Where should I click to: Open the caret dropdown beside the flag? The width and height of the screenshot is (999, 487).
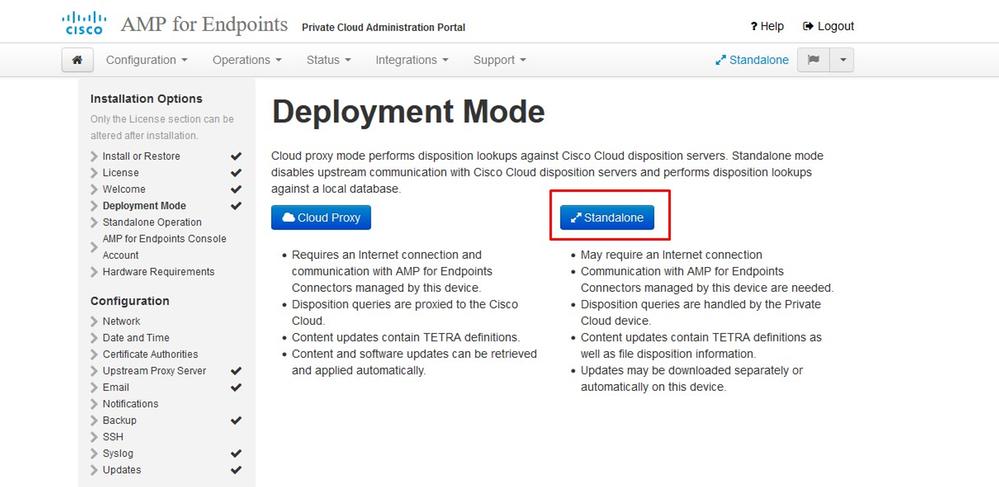842,60
